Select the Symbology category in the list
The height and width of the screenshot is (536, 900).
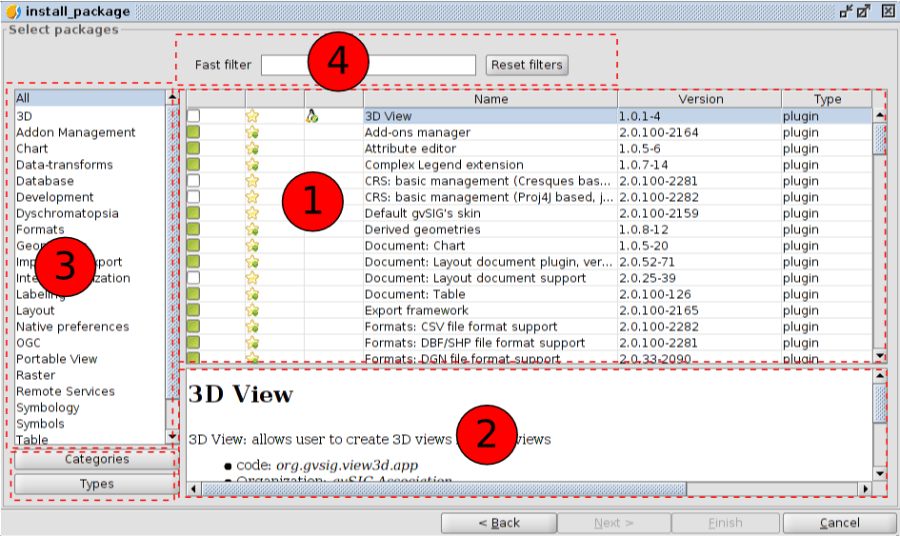click(47, 407)
